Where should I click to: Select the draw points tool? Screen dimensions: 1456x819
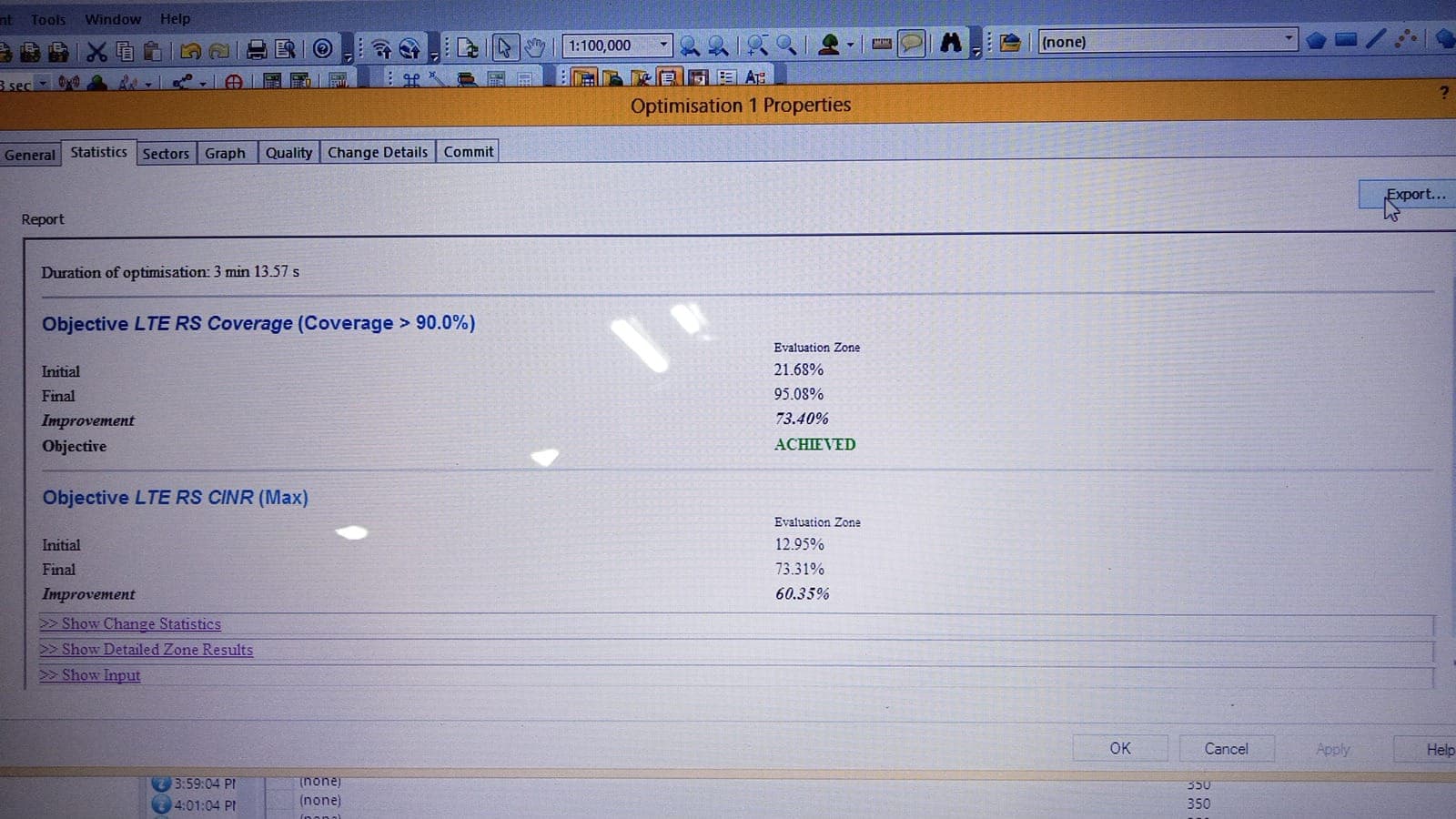(1406, 38)
